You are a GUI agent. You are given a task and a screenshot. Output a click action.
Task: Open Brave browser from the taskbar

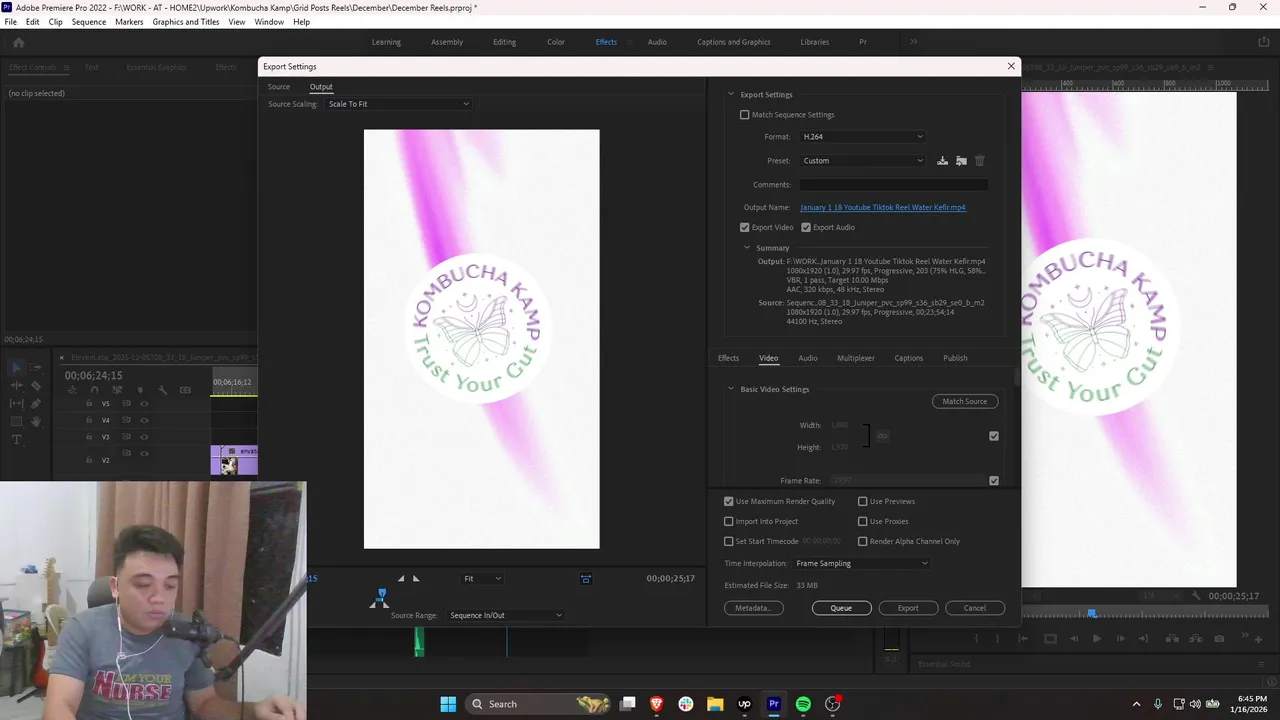coord(657,704)
